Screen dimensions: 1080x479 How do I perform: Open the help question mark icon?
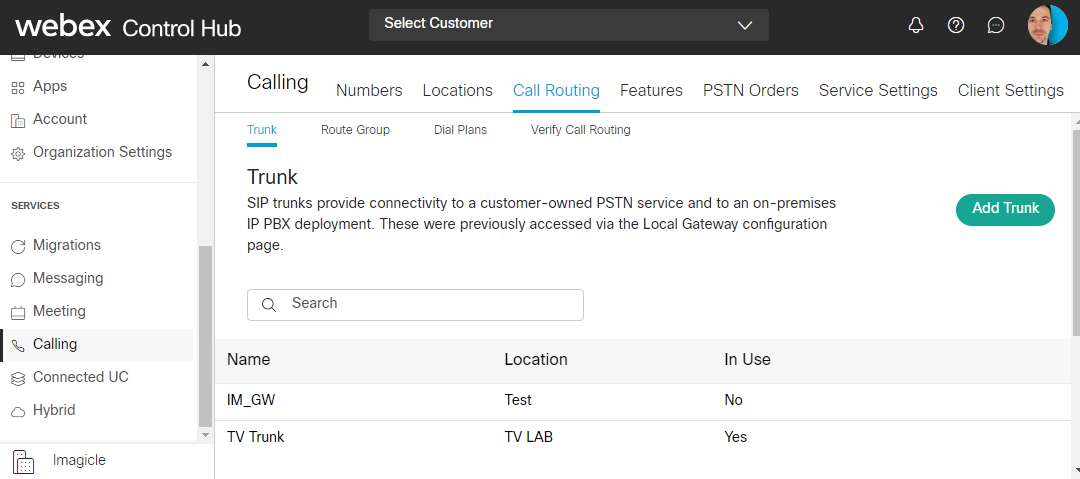[956, 25]
